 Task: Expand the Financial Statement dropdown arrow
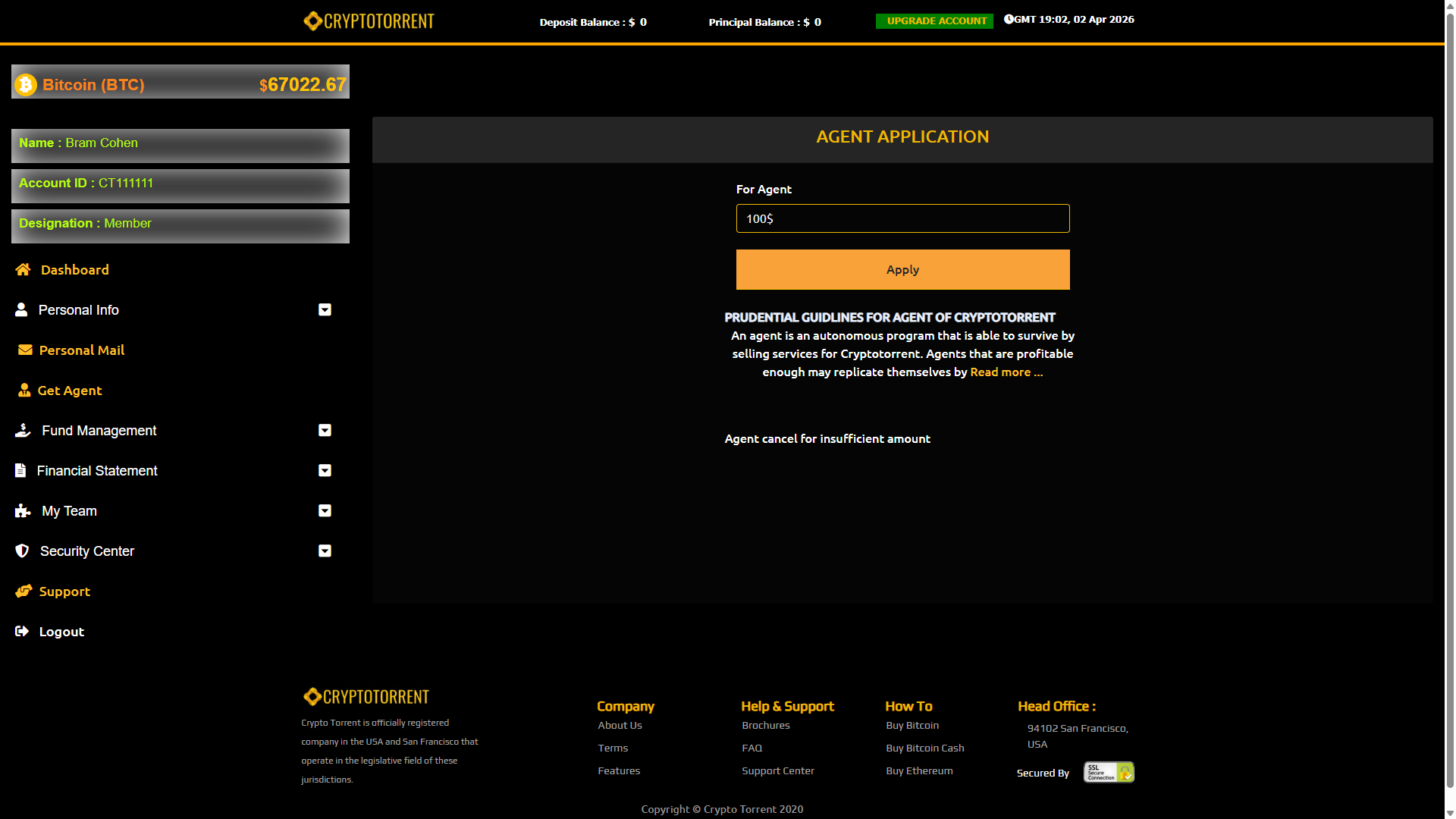[325, 471]
